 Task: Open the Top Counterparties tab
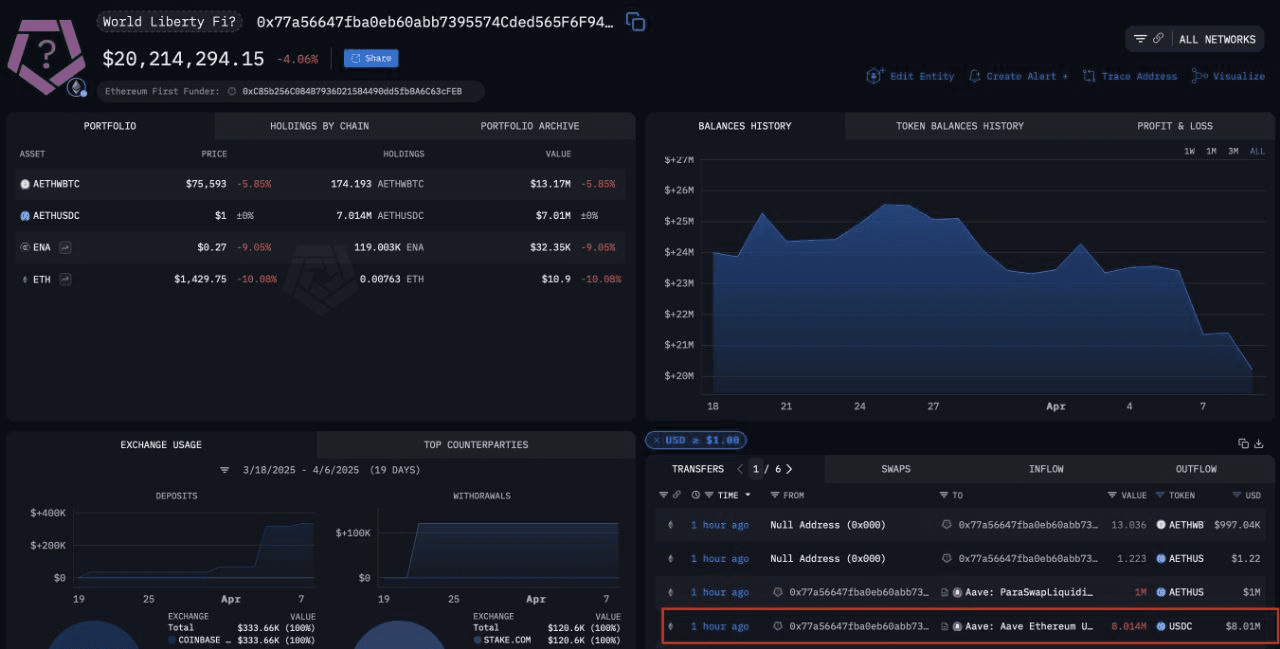pos(475,444)
